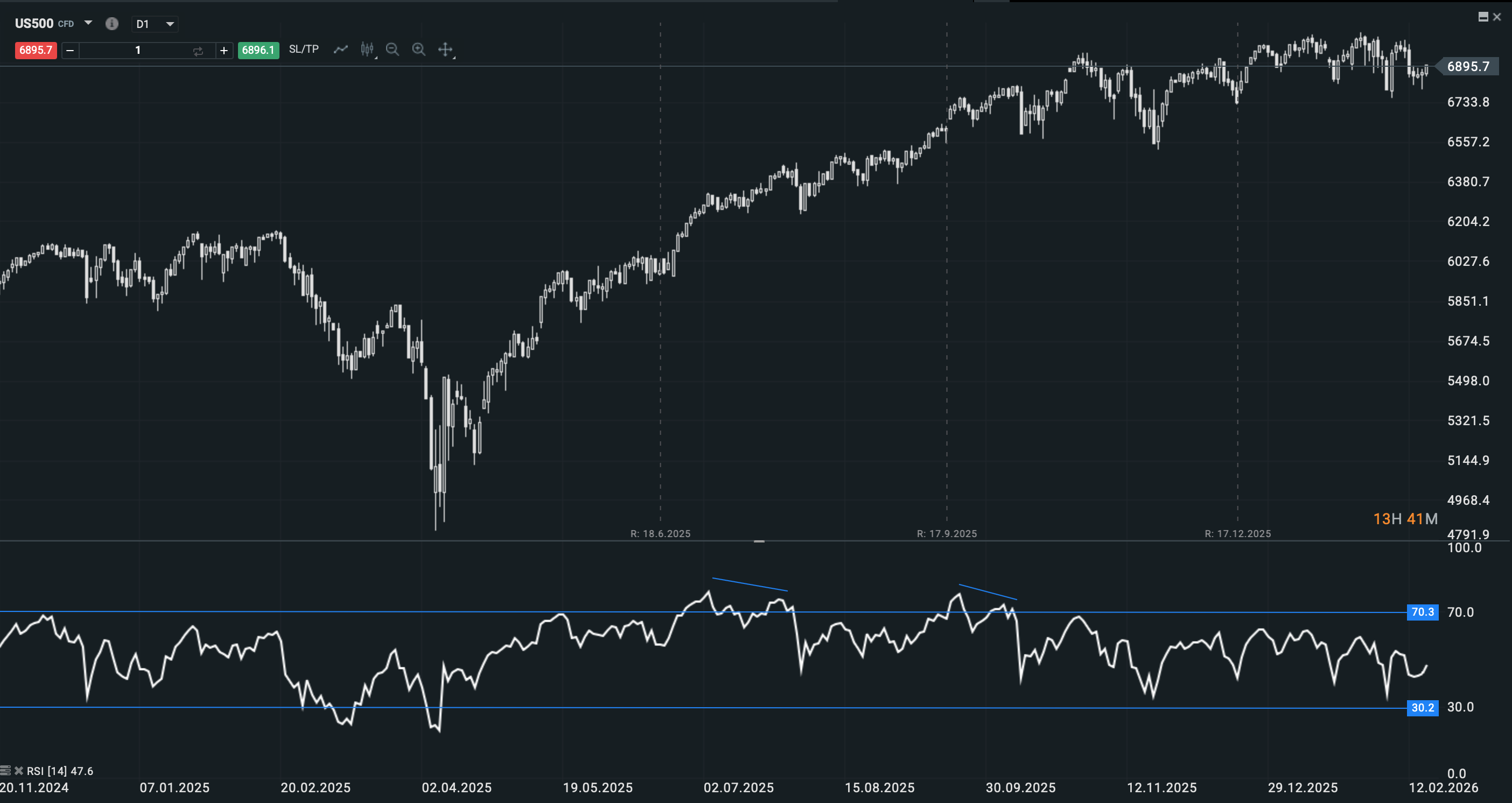Select the line chart style tool
1512x803 pixels.
[x=340, y=50]
